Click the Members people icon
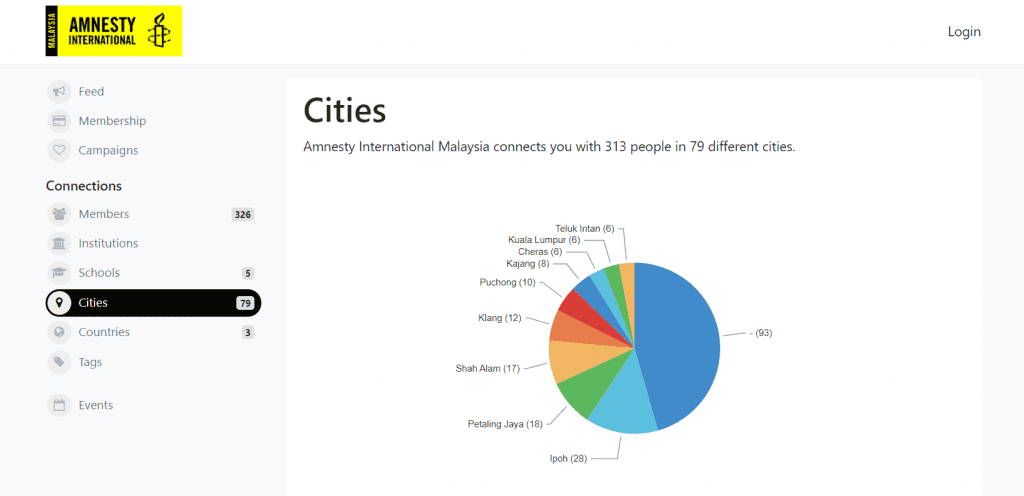1024x496 pixels. point(59,214)
